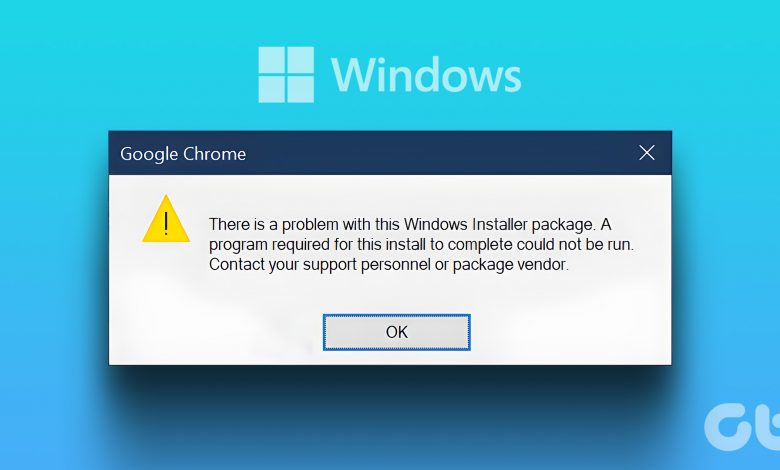Click the 'program required for this install' line
This screenshot has width=780, height=470.
coord(421,245)
